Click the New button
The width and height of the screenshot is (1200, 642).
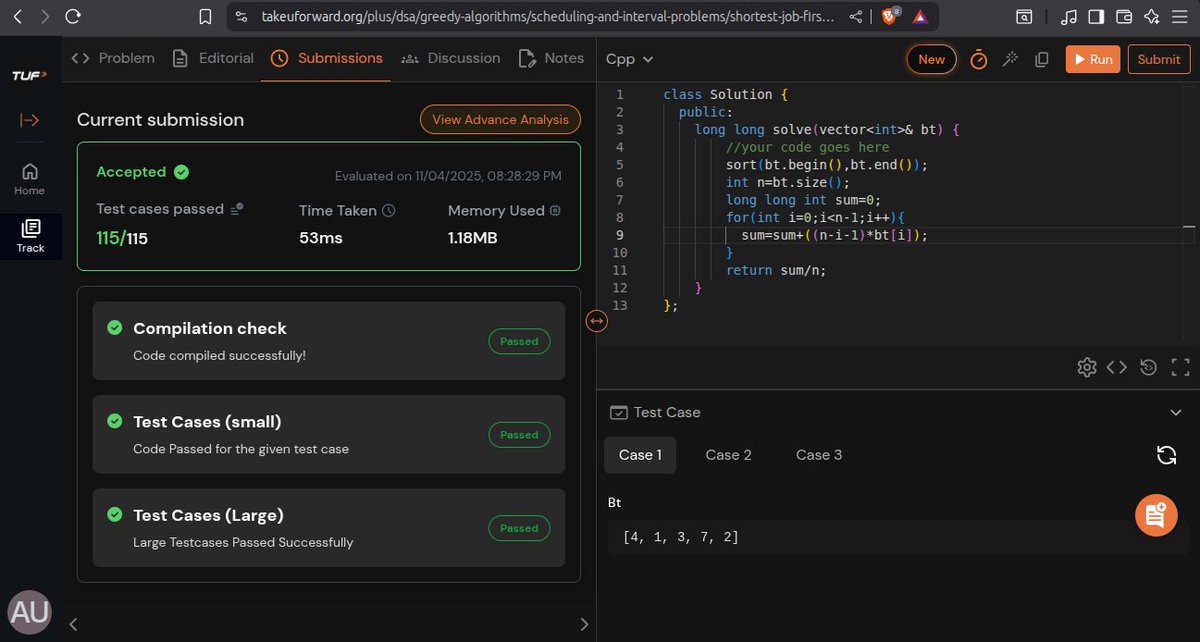pos(931,59)
